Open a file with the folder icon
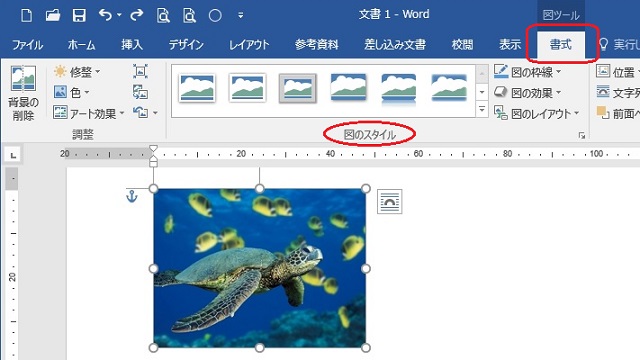This screenshot has height=360, width=640. [53, 16]
